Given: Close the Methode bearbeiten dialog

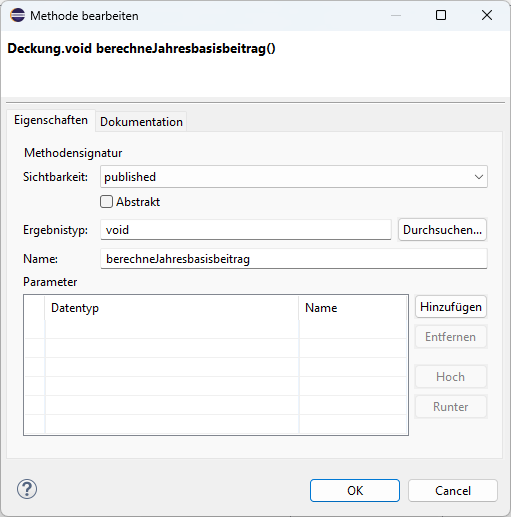Looking at the screenshot, I should pyautogui.click(x=487, y=15).
